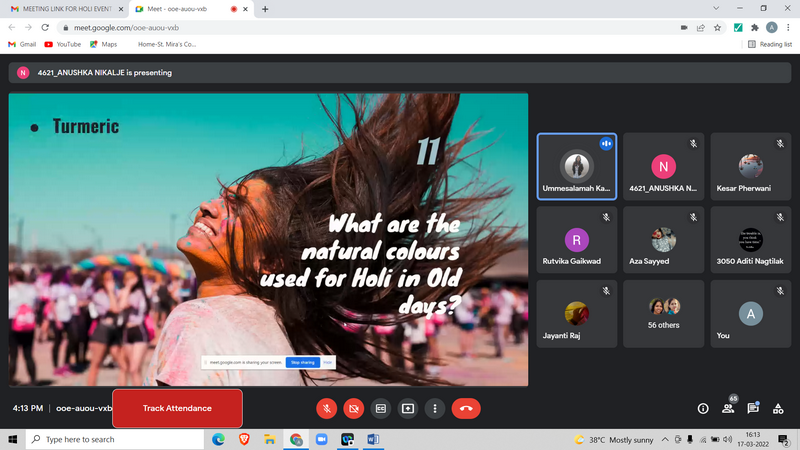
Task: Reload the Meet page
Action: point(45,28)
